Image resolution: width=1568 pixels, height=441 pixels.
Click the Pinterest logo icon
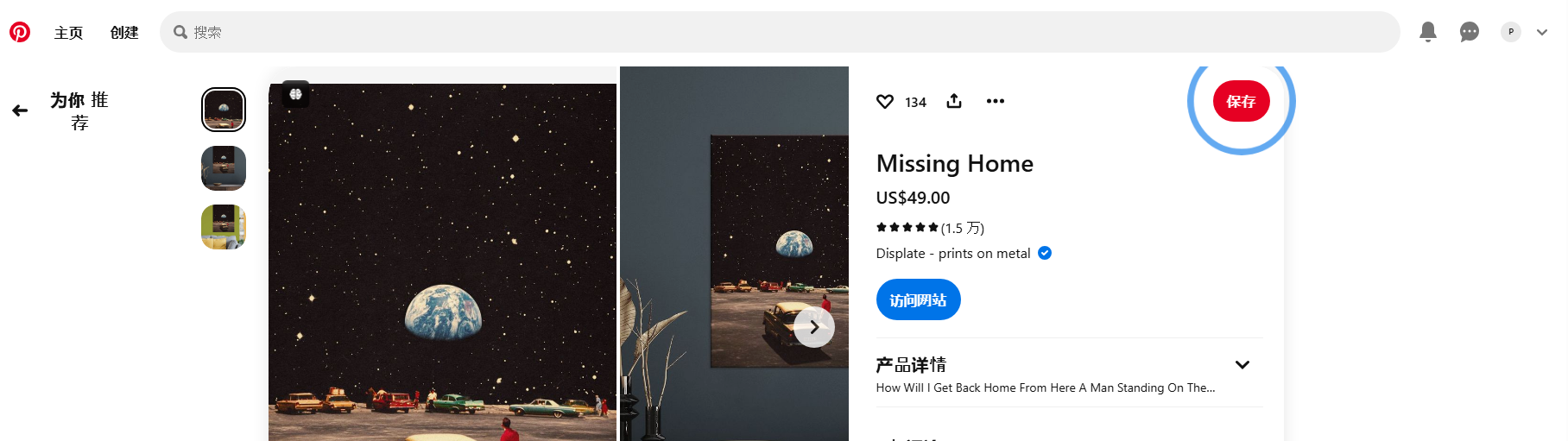(x=20, y=32)
